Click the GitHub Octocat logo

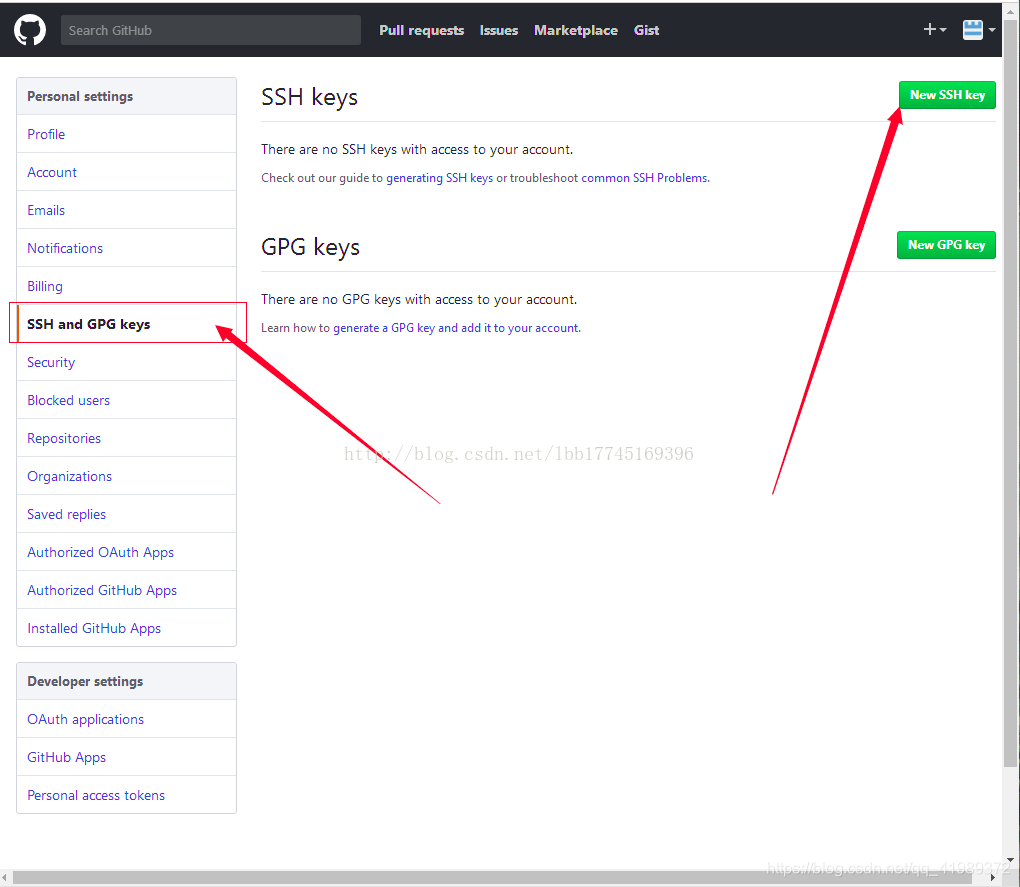[30, 30]
